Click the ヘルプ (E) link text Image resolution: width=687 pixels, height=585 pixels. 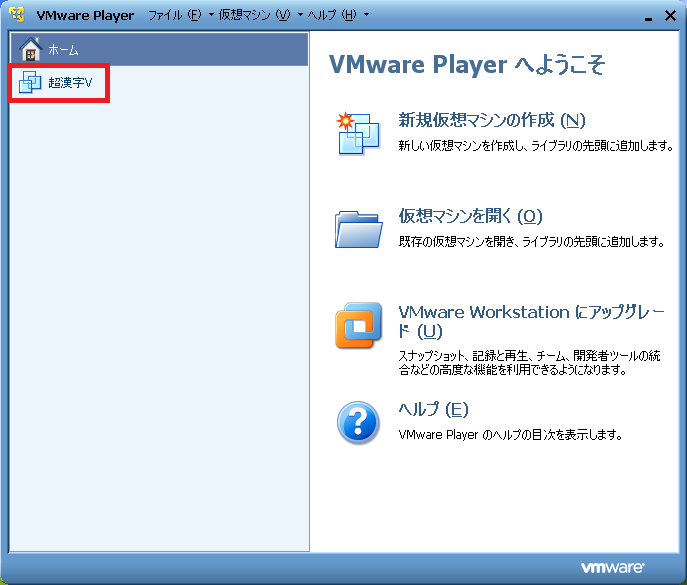(x=432, y=409)
